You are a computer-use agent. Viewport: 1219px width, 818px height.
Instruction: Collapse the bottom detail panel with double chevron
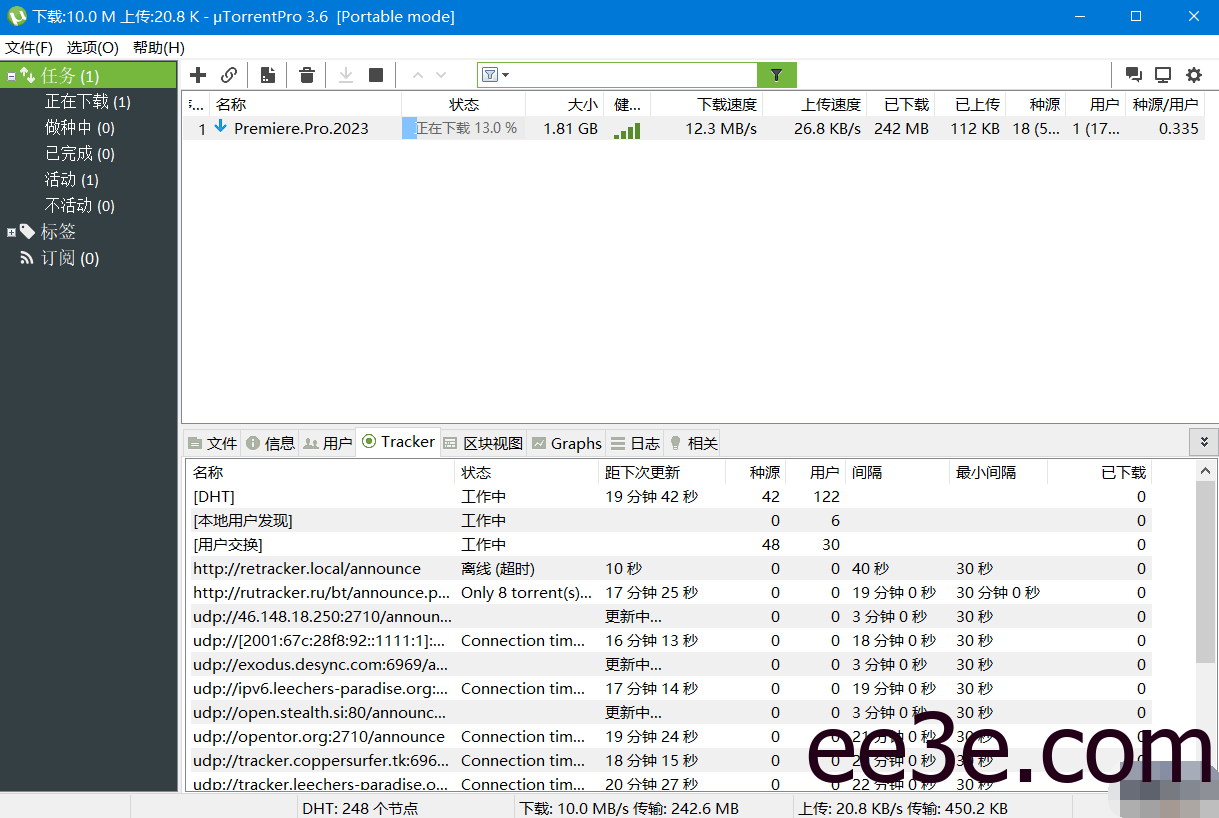pos(1205,441)
